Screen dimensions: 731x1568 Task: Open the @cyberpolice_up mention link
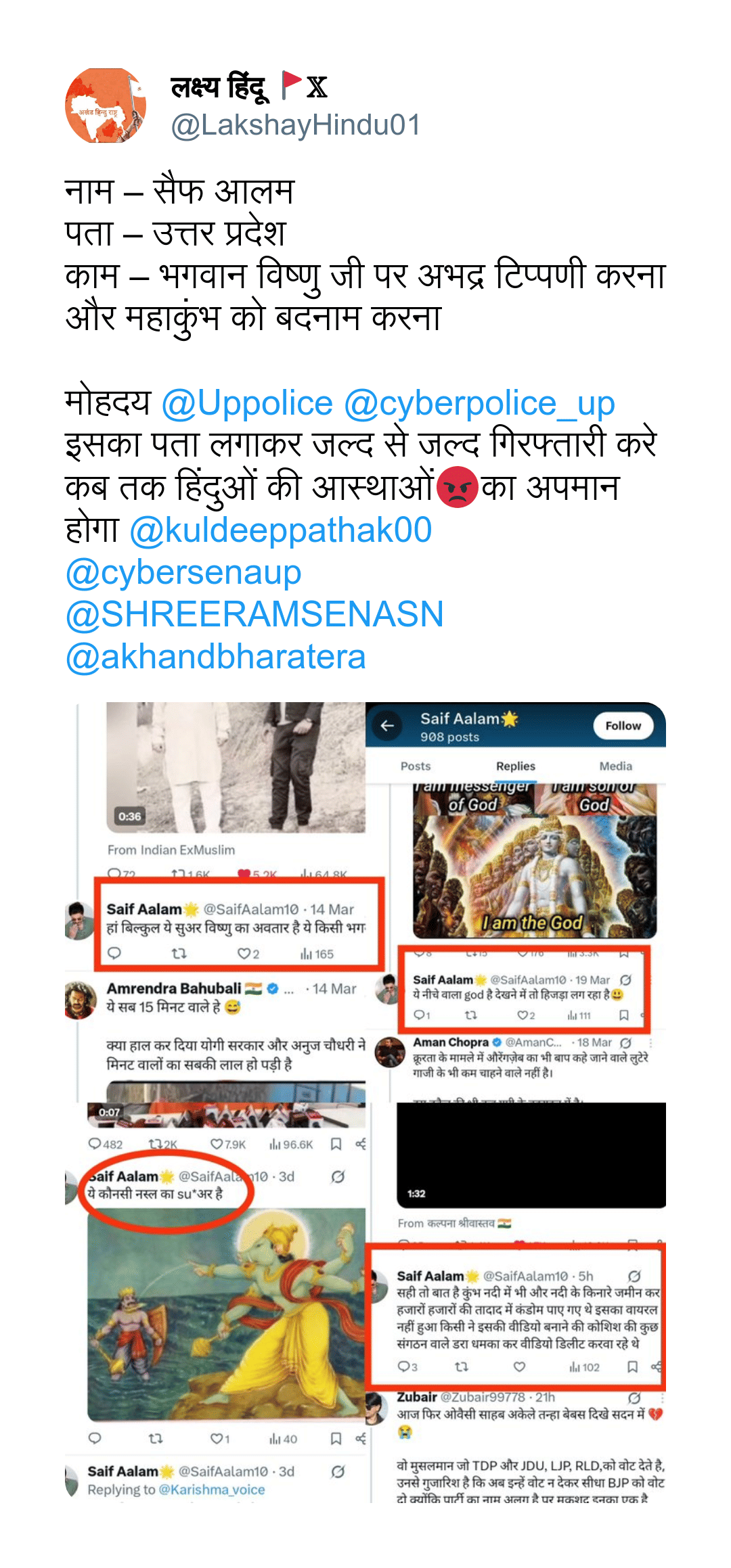click(x=479, y=404)
